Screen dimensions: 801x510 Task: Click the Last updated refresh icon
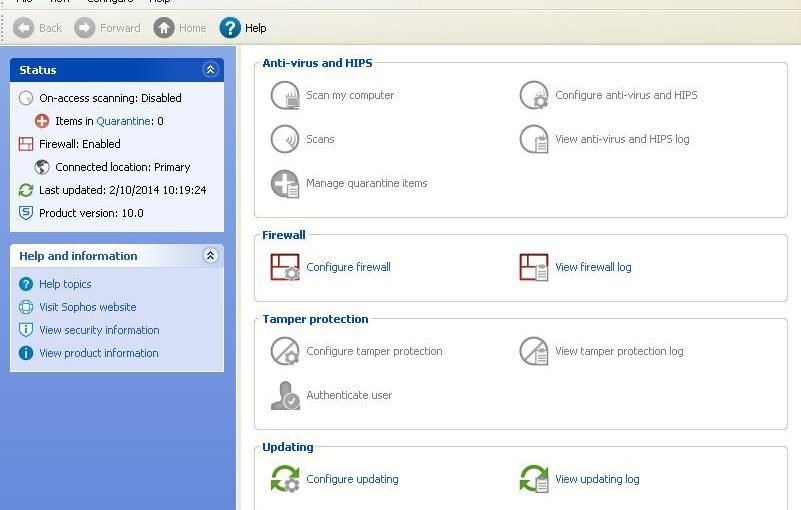coord(26,190)
